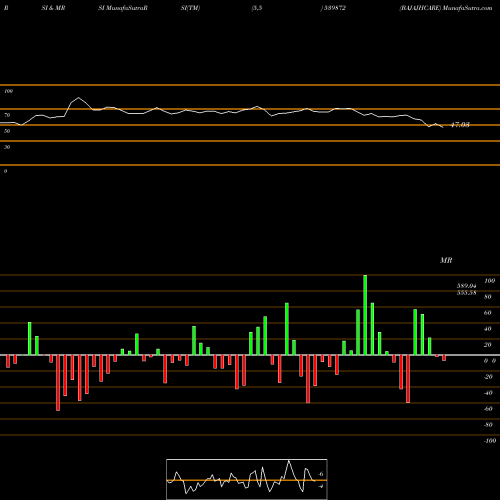Click the 539872 code in header
Image resolution: width=500 pixels, height=500 pixels.
point(335,8)
